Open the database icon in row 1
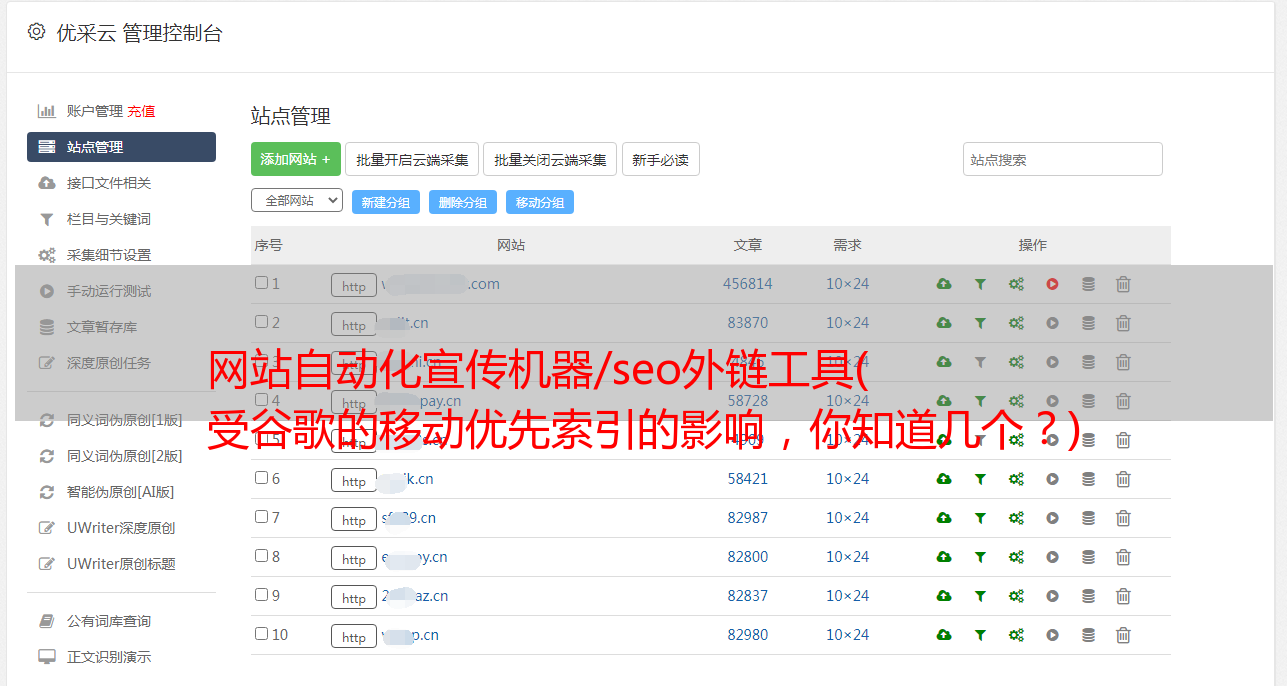The width and height of the screenshot is (1287, 686). (x=1088, y=284)
